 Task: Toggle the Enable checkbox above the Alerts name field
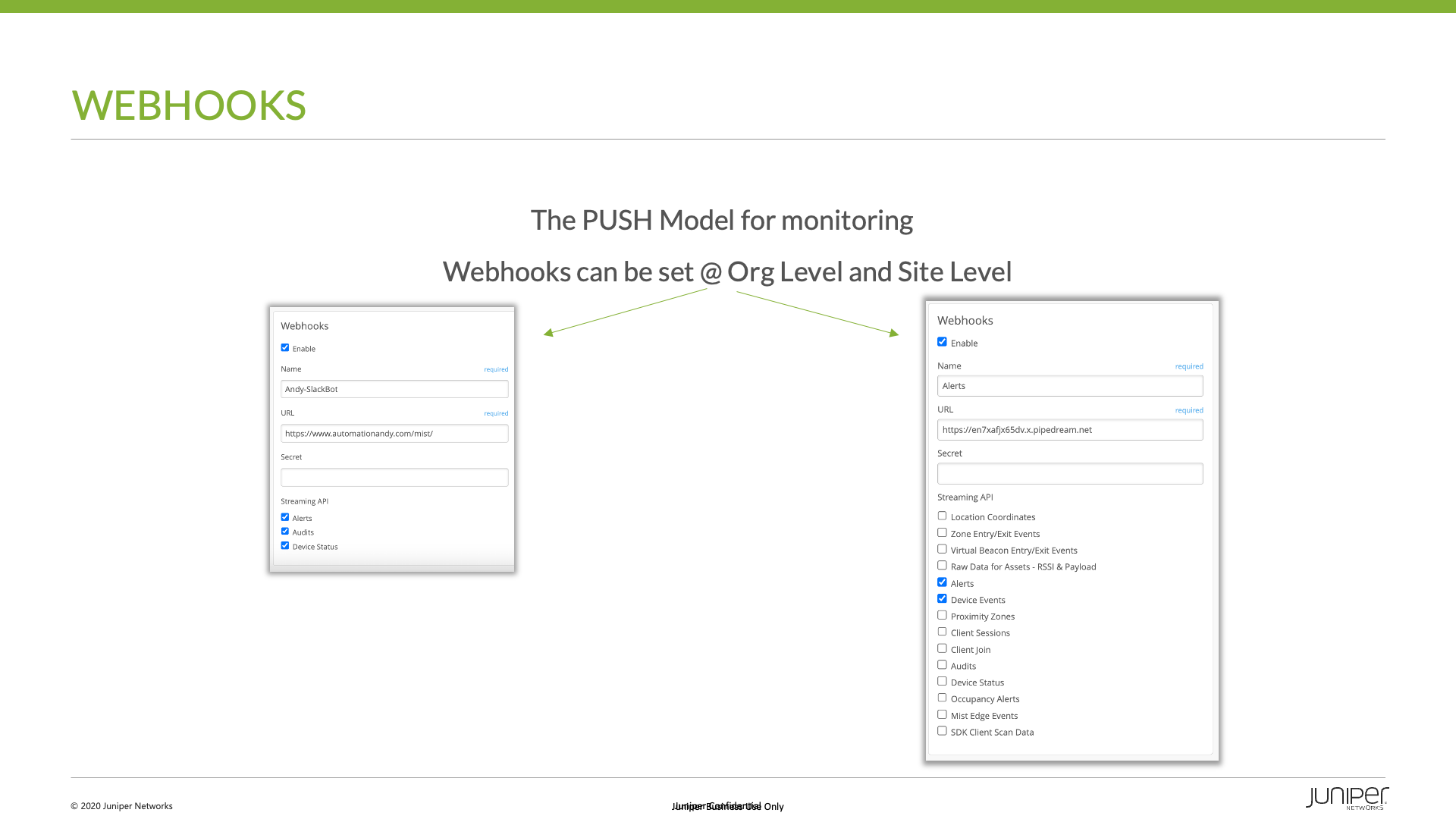click(x=942, y=342)
